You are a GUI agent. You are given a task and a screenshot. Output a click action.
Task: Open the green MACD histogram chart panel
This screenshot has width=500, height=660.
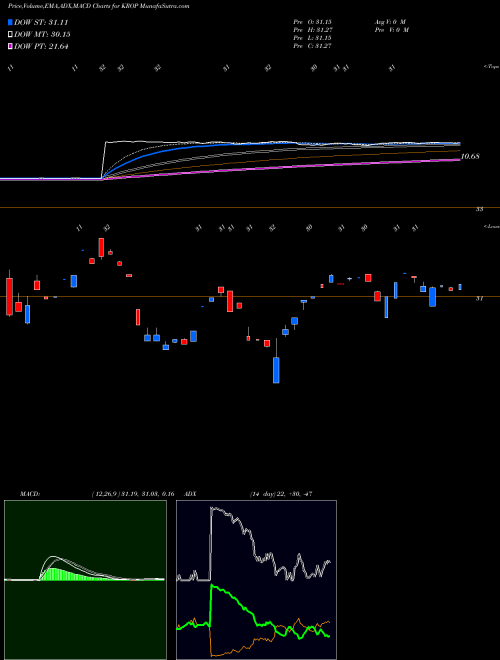point(85,580)
